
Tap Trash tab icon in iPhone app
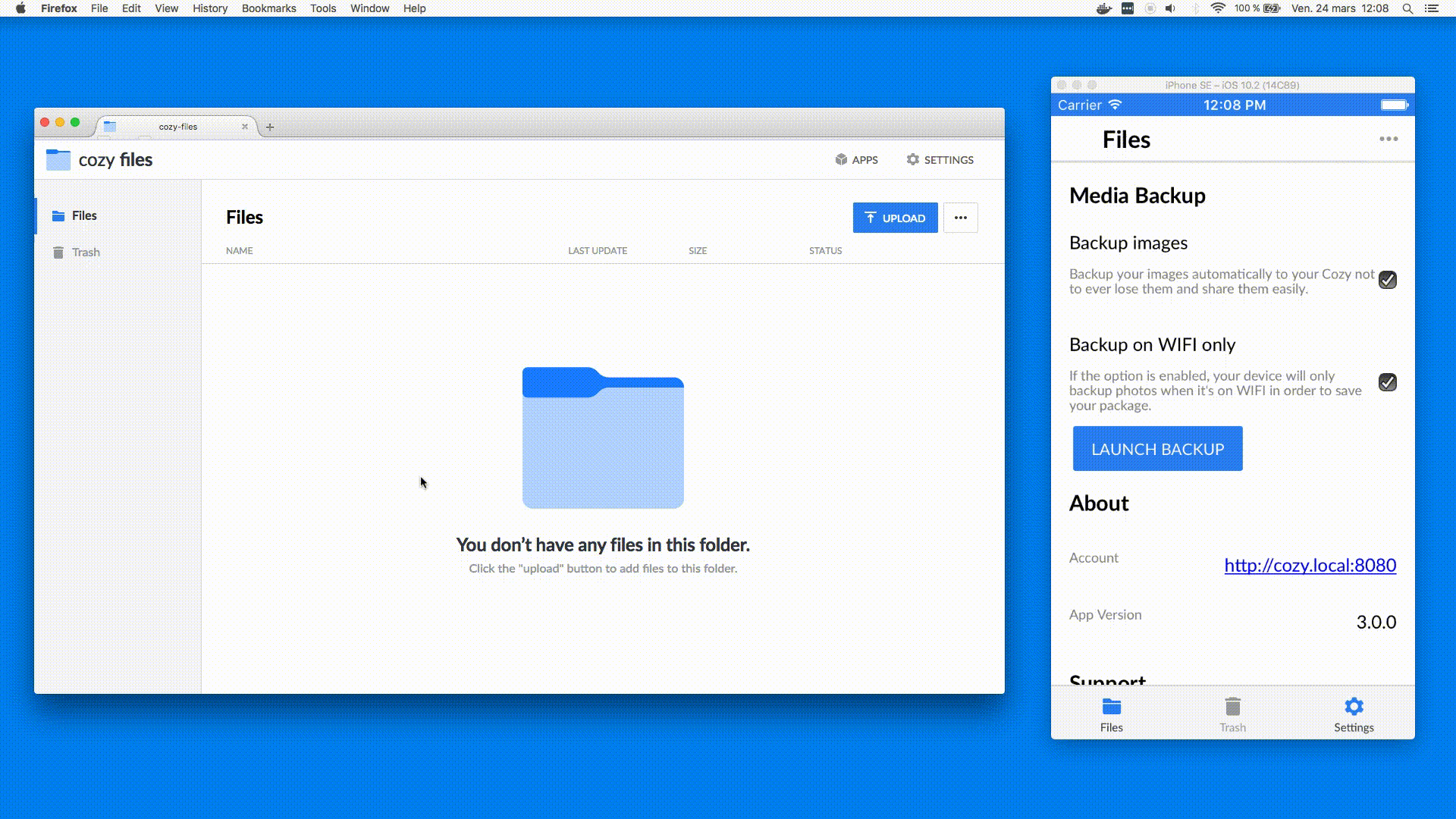tap(1232, 708)
